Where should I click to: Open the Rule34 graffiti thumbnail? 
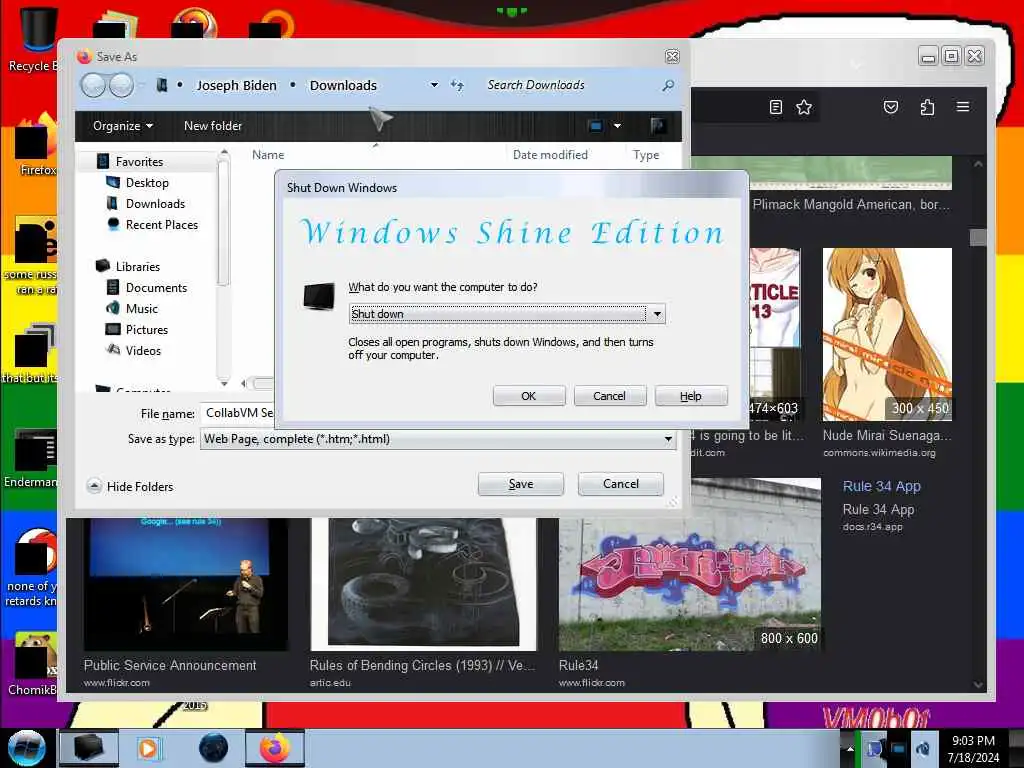(690, 564)
